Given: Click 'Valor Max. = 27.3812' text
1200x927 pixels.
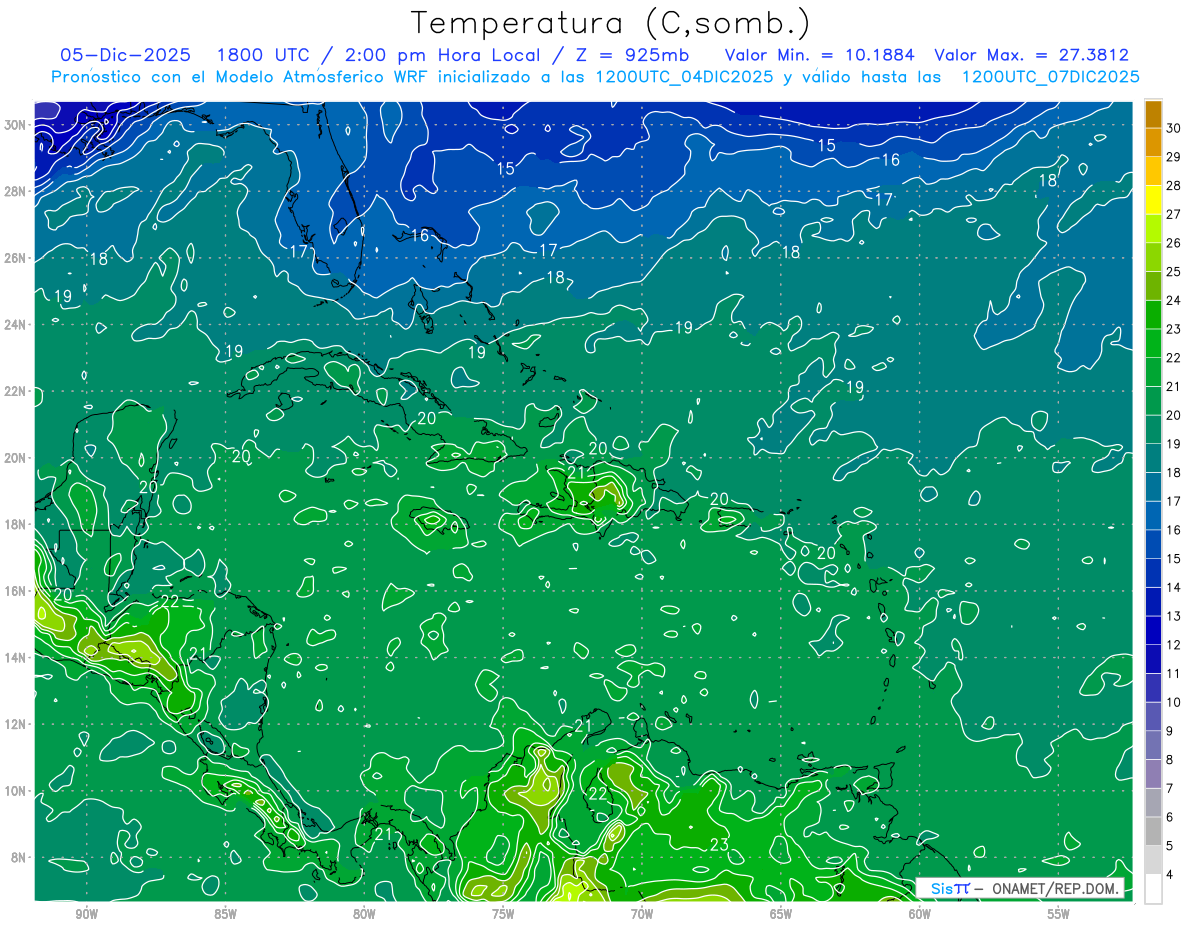Looking at the screenshot, I should [1032, 55].
